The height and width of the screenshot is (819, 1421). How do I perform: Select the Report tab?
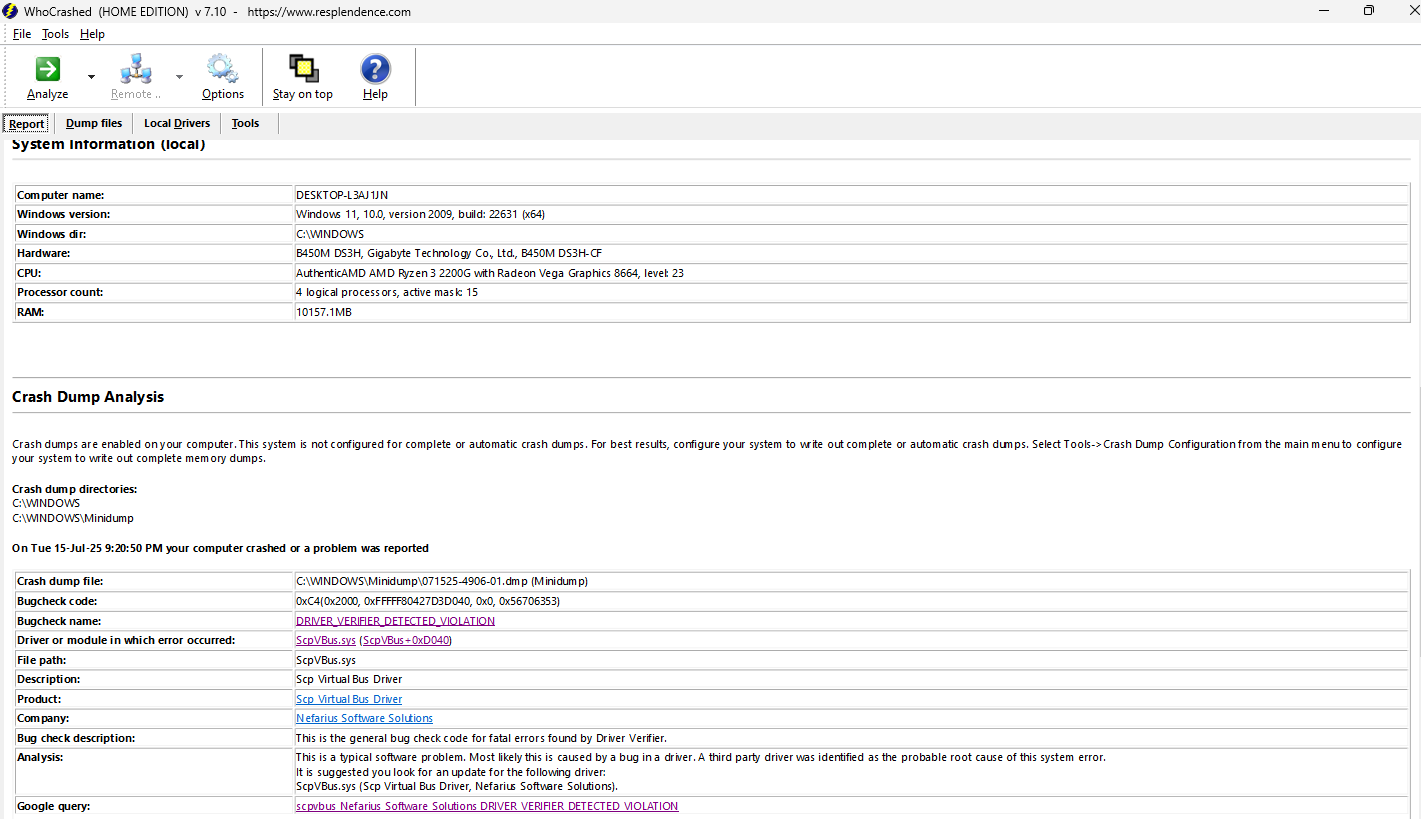pyautogui.click(x=27, y=124)
